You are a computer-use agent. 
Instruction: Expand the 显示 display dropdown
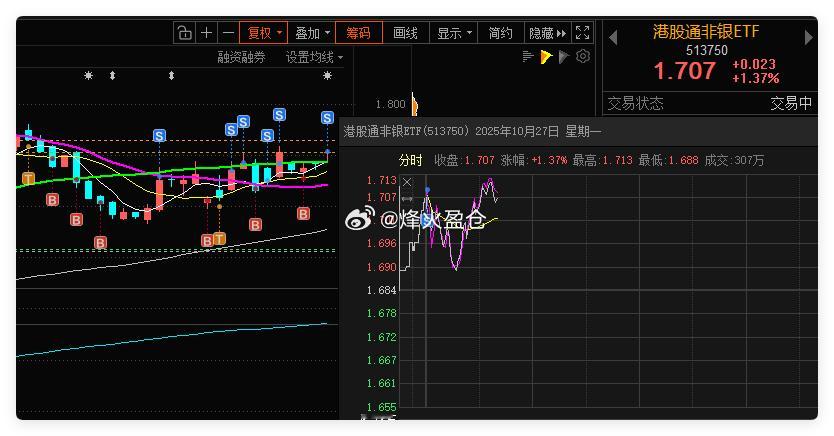[454, 33]
